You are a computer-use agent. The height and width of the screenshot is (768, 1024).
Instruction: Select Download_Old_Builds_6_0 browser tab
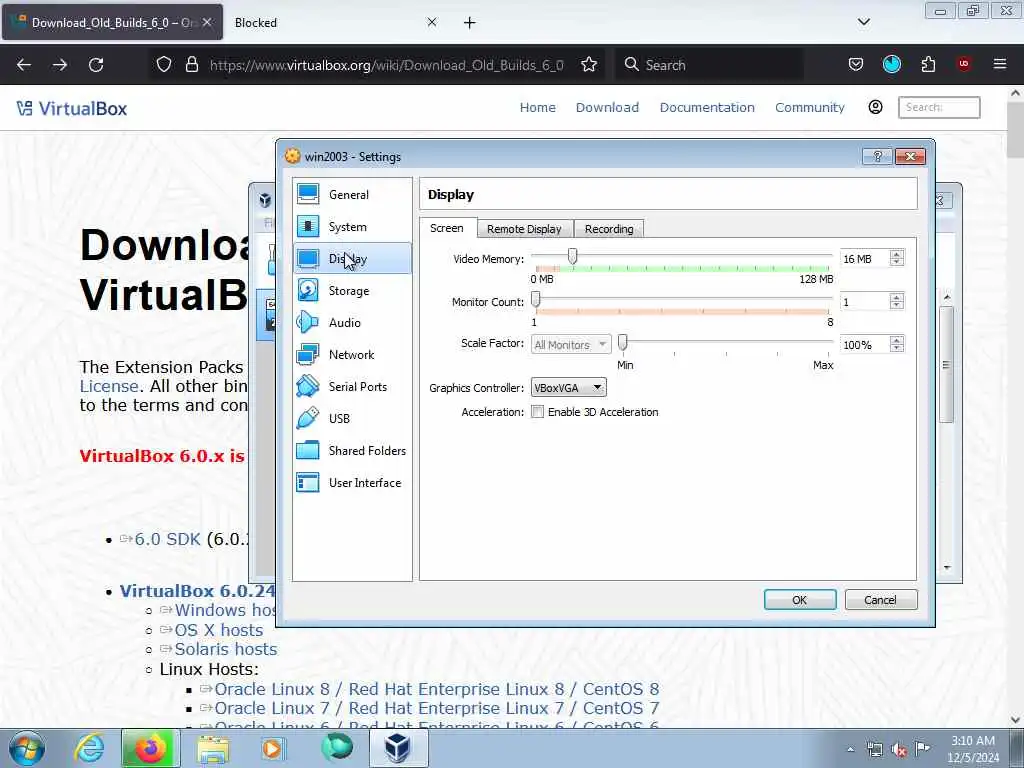[x=112, y=22]
